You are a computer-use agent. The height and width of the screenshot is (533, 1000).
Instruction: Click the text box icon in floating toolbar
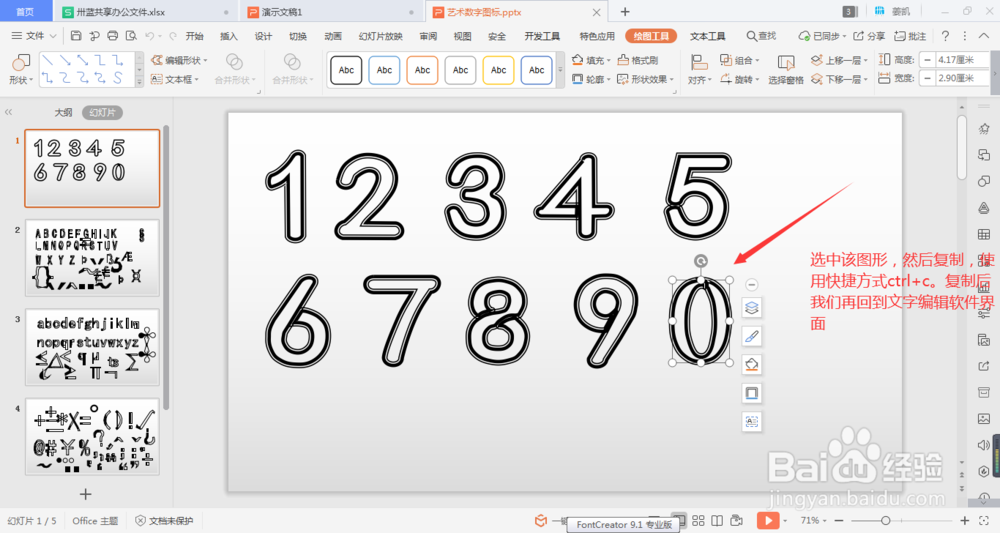752,421
